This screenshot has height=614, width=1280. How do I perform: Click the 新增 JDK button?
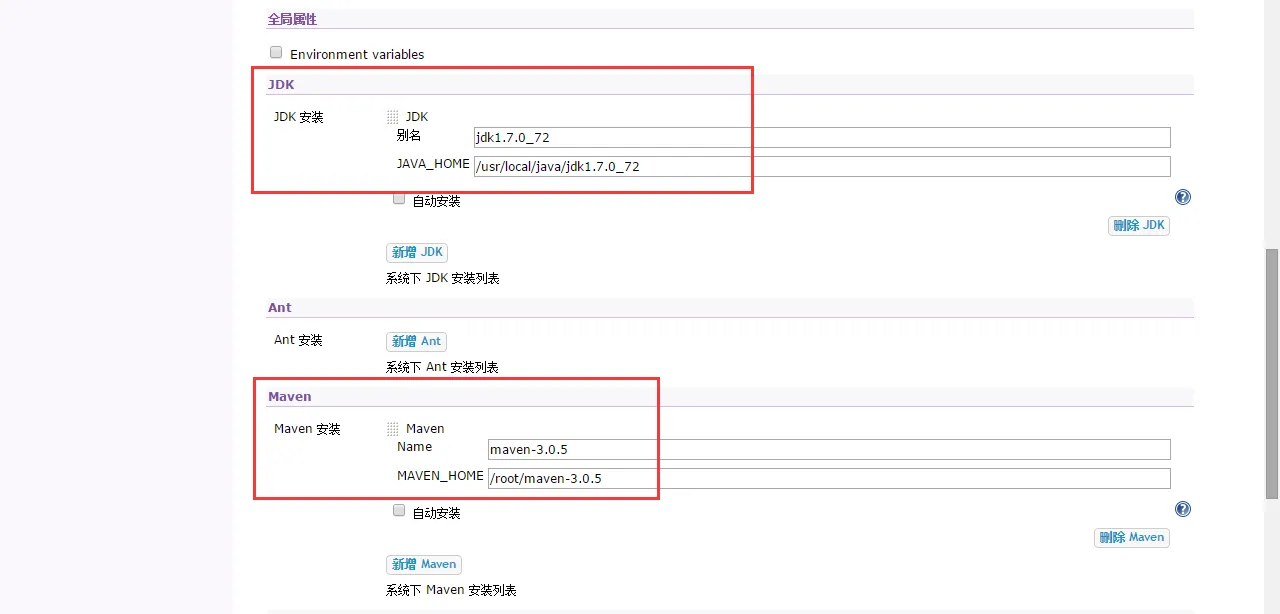click(x=417, y=253)
